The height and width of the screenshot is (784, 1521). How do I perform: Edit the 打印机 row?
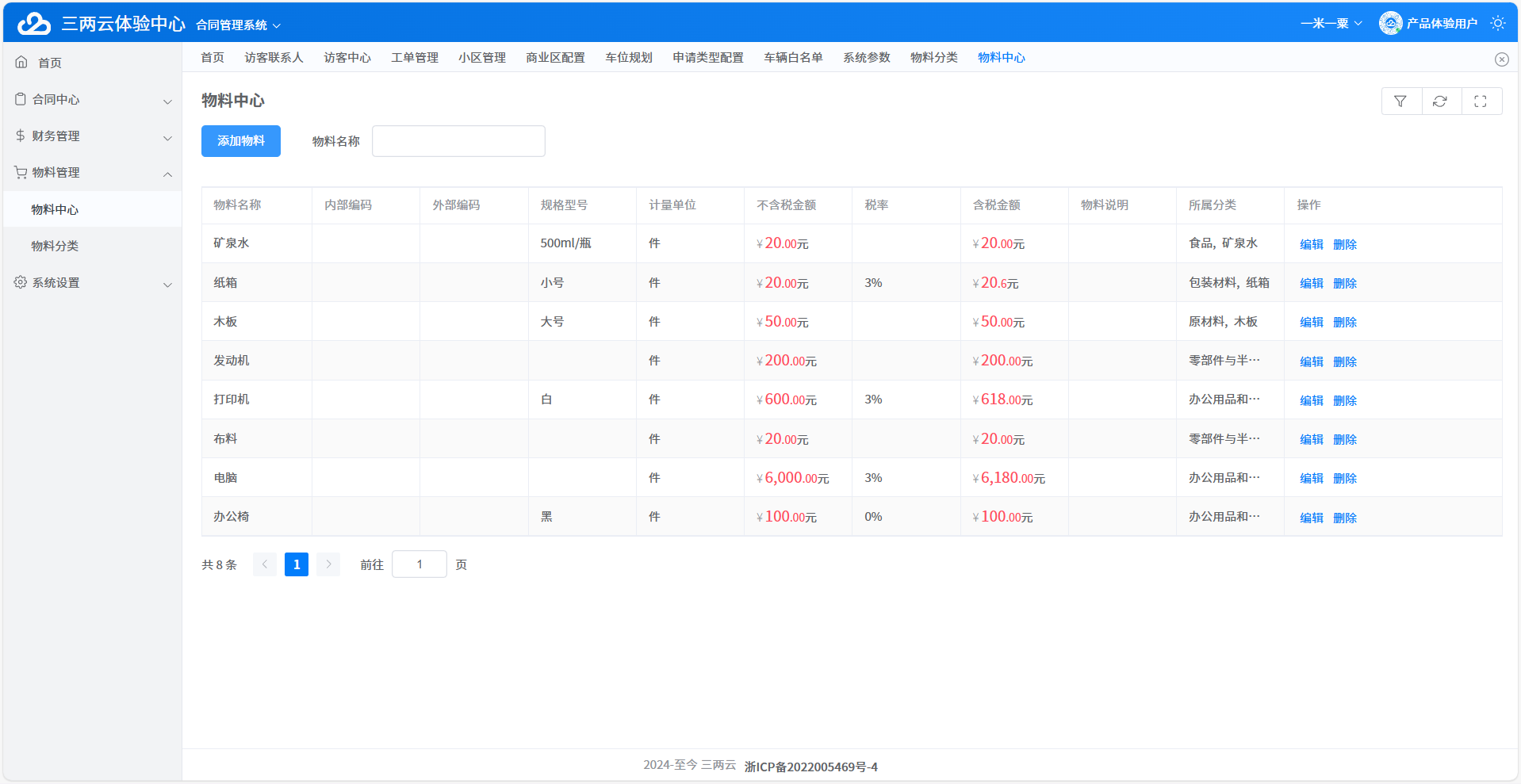(1312, 400)
